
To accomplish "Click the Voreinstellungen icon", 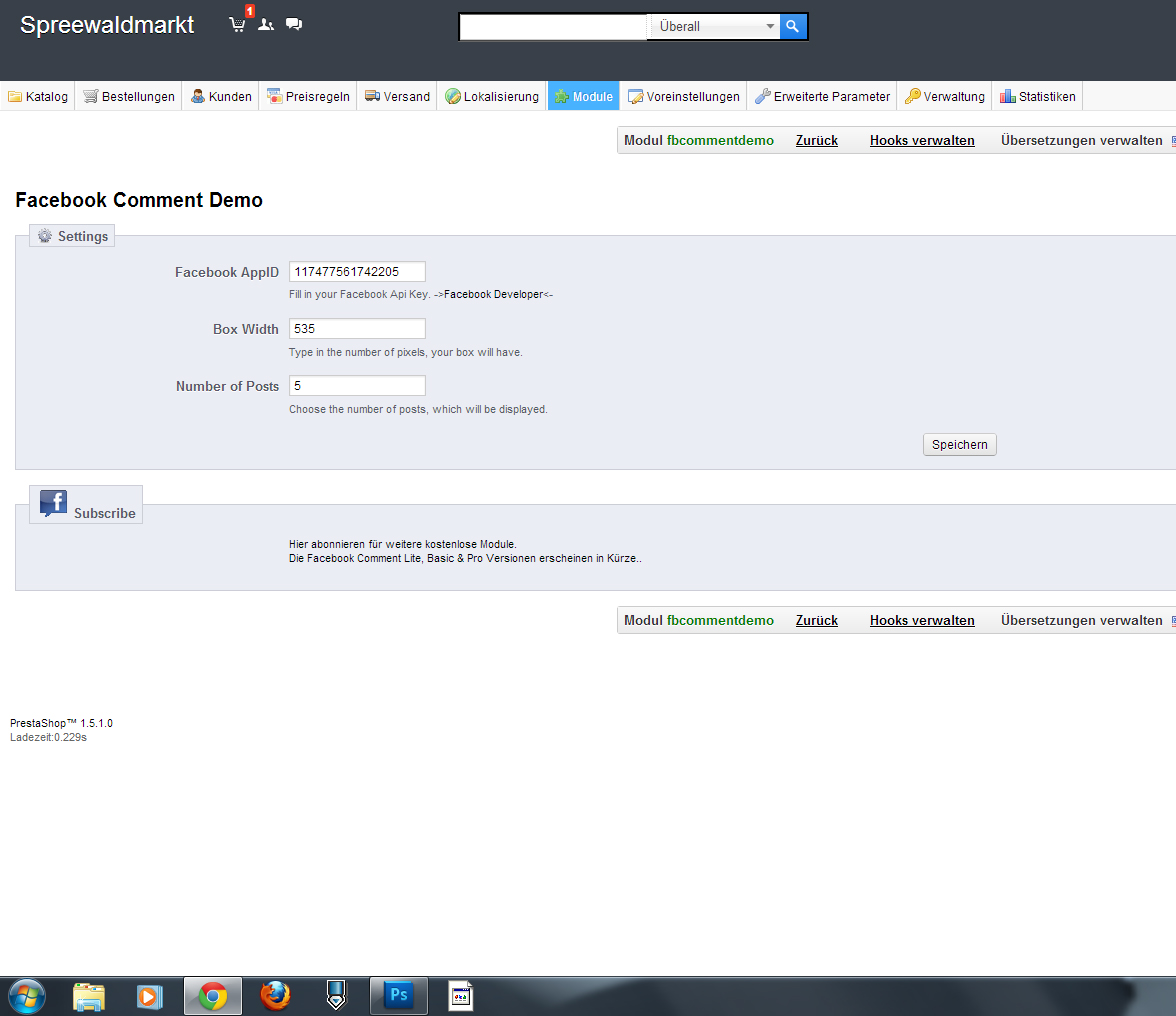I will pos(635,96).
